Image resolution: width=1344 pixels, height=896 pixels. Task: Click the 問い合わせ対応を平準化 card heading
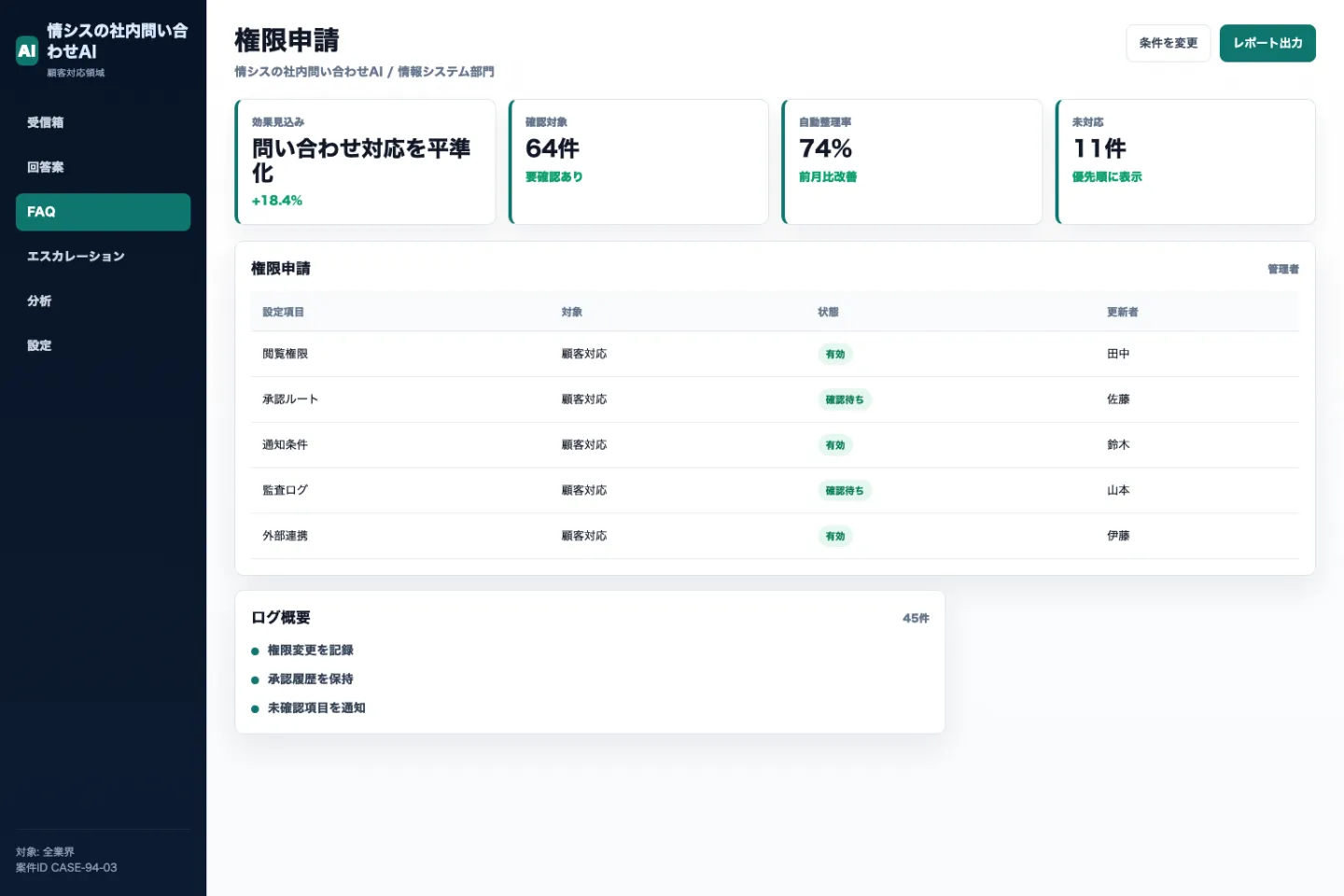(x=361, y=161)
